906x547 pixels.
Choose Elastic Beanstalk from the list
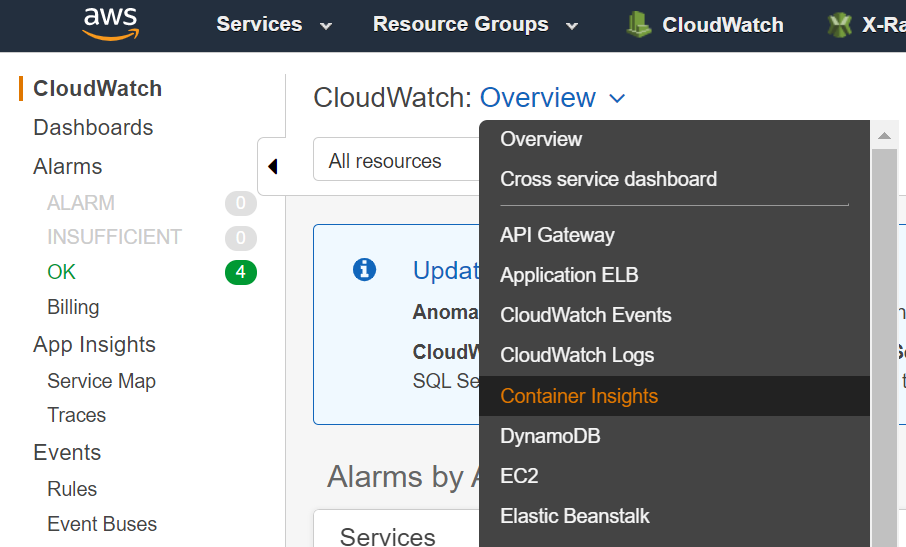tap(574, 516)
